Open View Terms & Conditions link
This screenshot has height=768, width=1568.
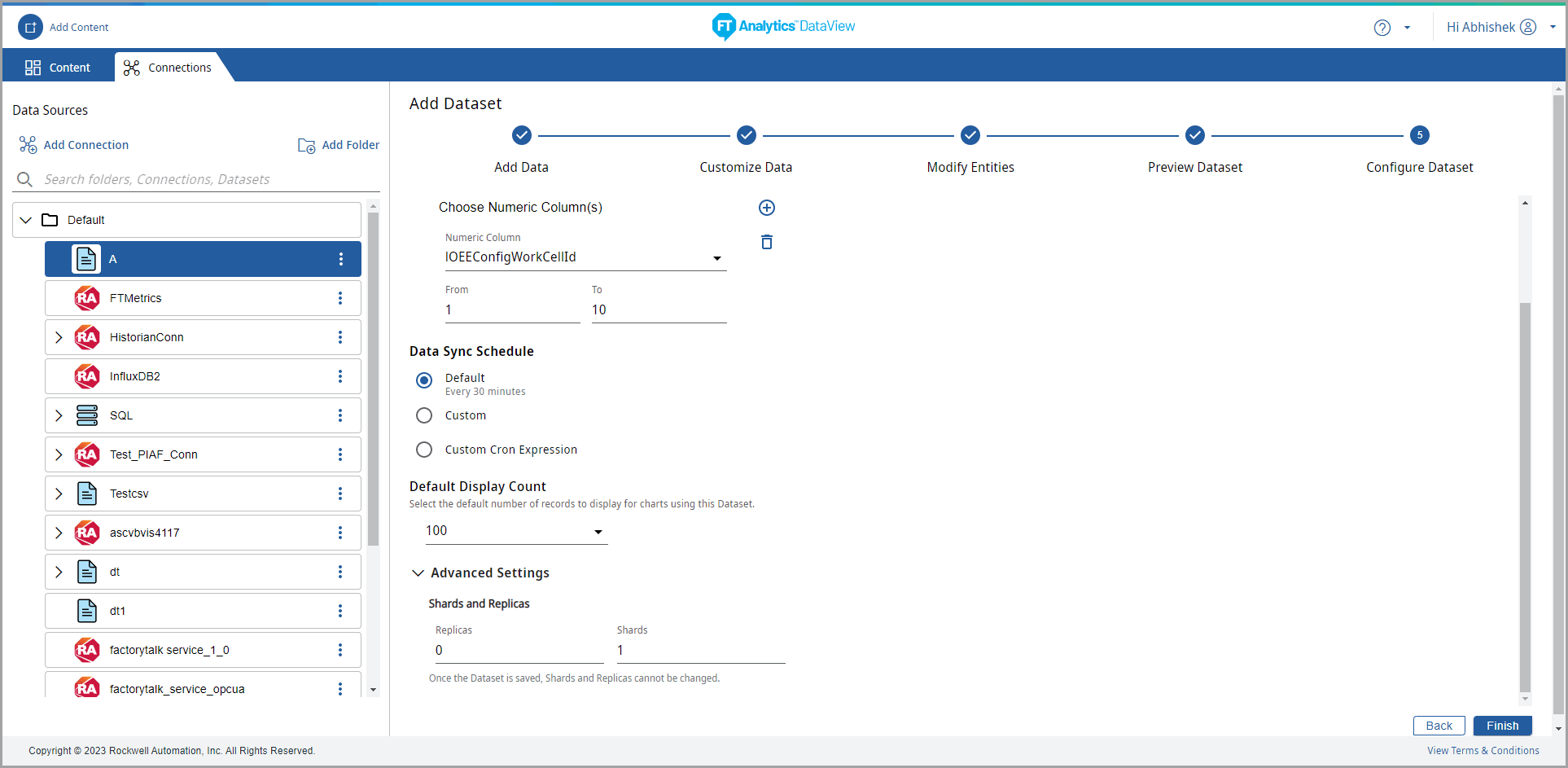point(1483,751)
